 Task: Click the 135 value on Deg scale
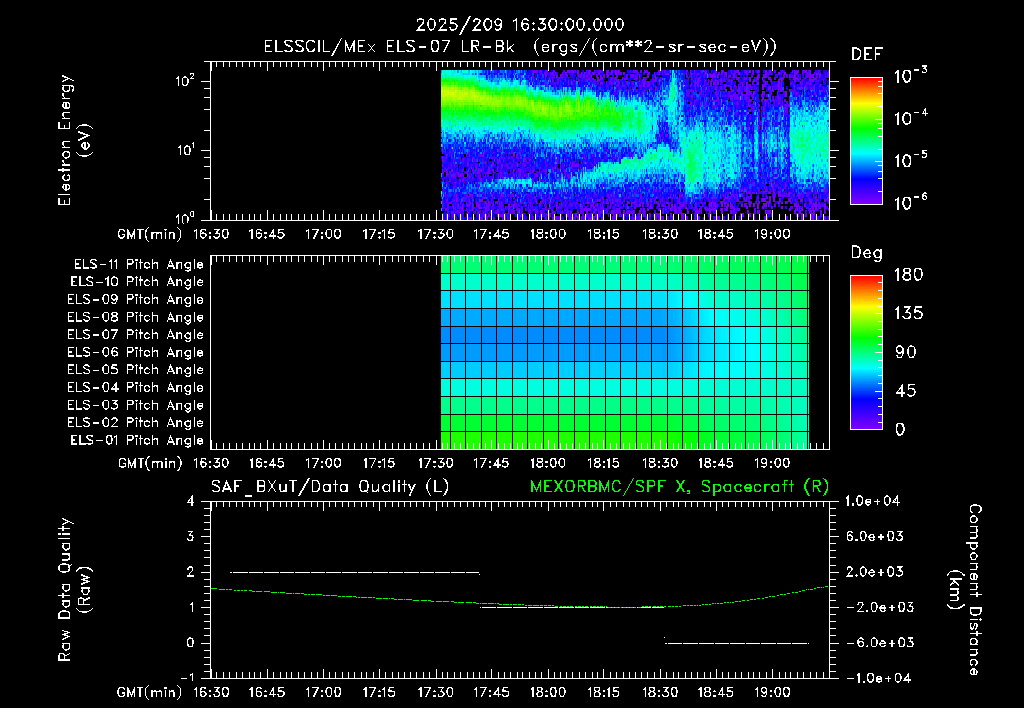click(908, 314)
